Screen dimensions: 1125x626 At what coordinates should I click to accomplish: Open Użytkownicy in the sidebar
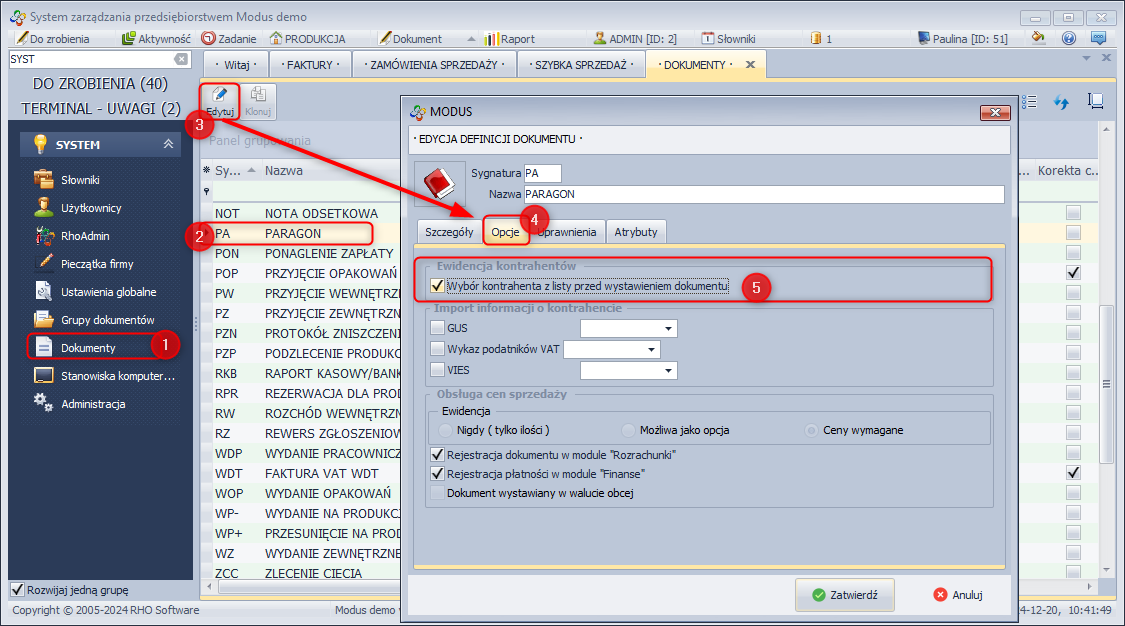(x=91, y=208)
